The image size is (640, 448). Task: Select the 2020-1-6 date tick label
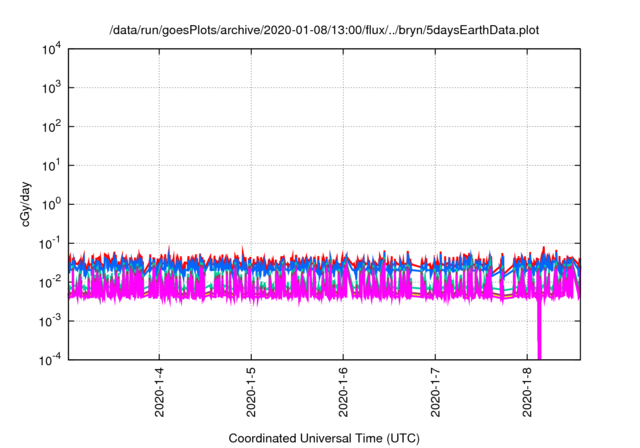[344, 391]
